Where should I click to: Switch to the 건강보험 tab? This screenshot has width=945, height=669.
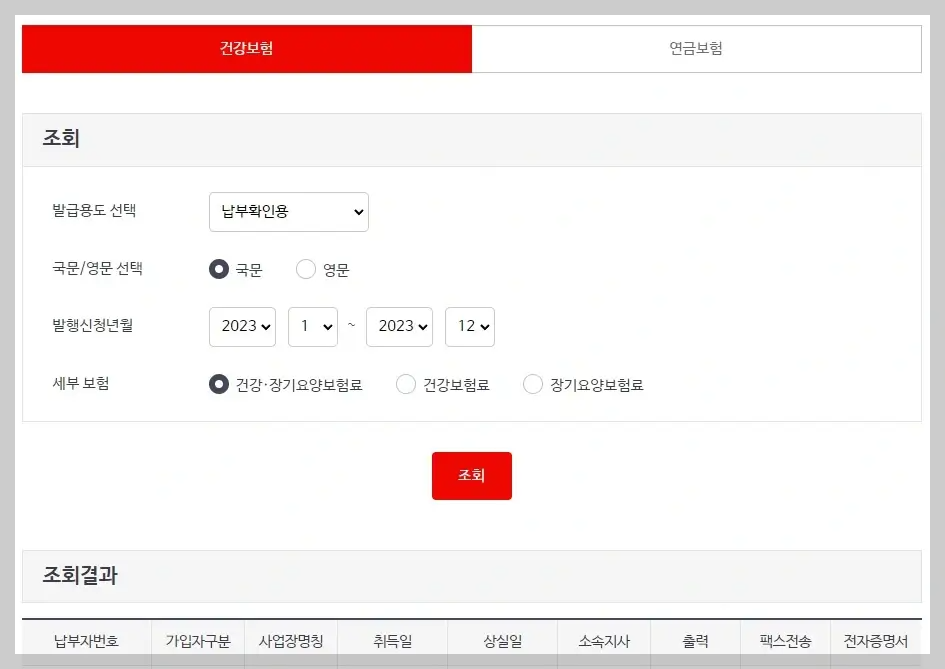[x=246, y=48]
